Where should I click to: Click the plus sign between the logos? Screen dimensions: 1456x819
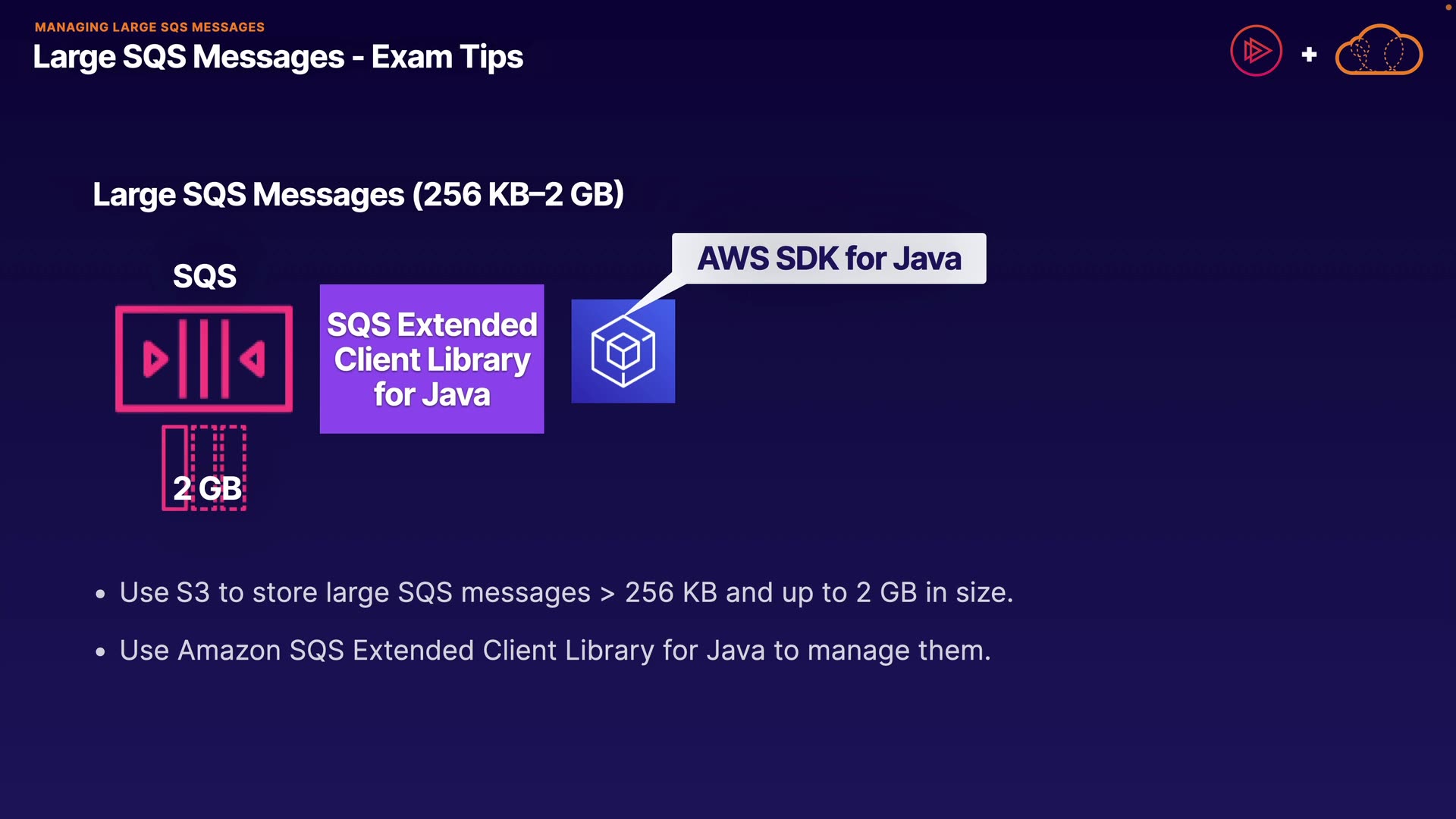coord(1309,55)
